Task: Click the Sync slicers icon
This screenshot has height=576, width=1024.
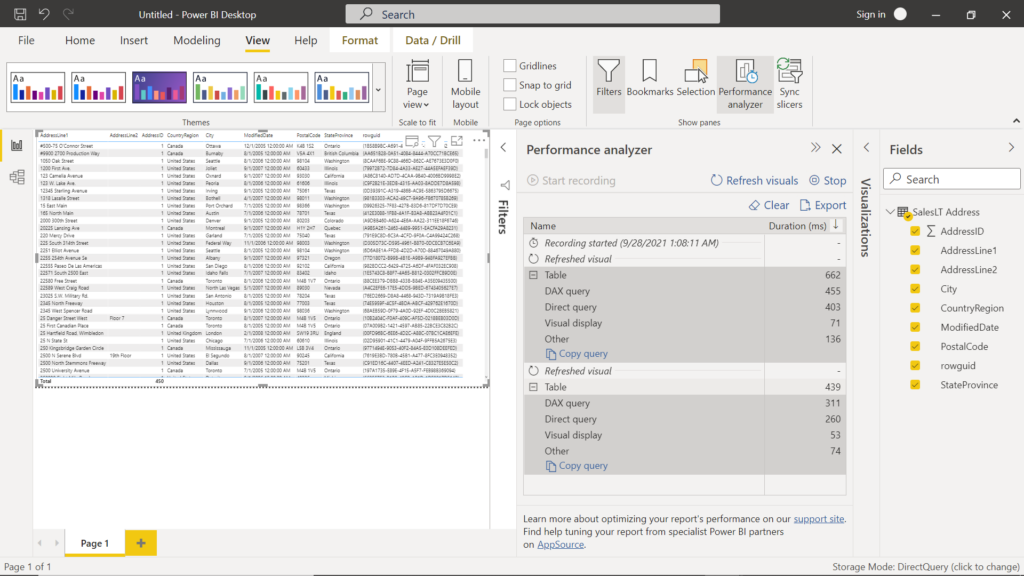Action: point(790,83)
